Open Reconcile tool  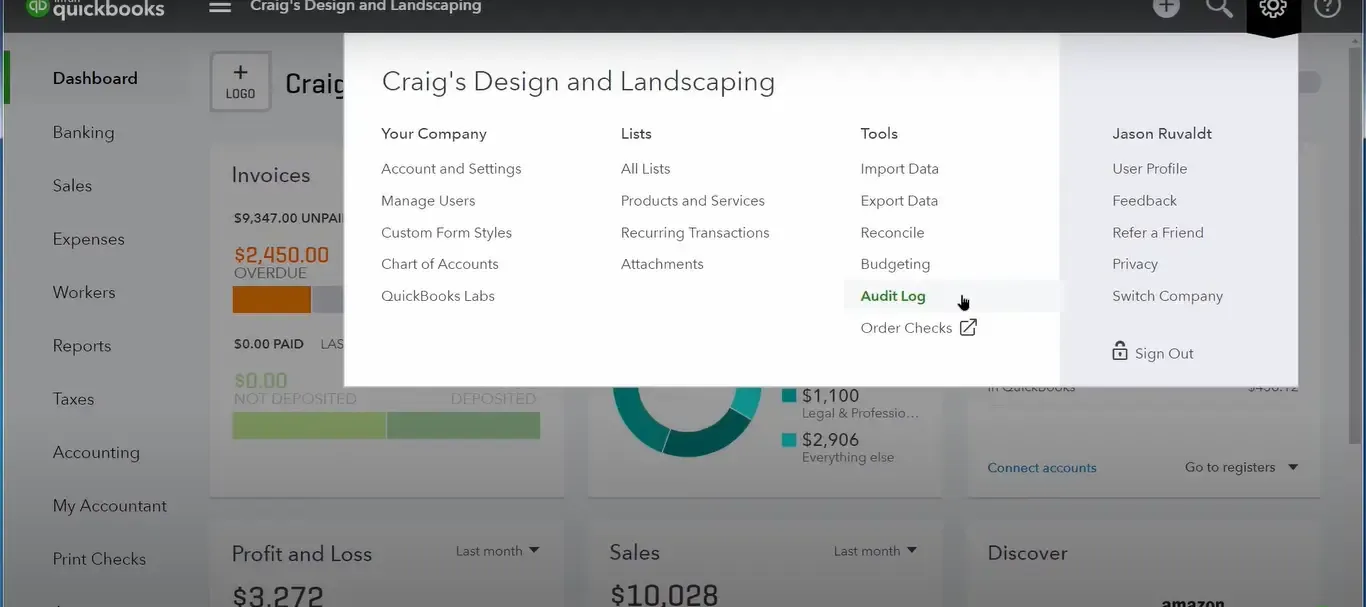(x=893, y=233)
